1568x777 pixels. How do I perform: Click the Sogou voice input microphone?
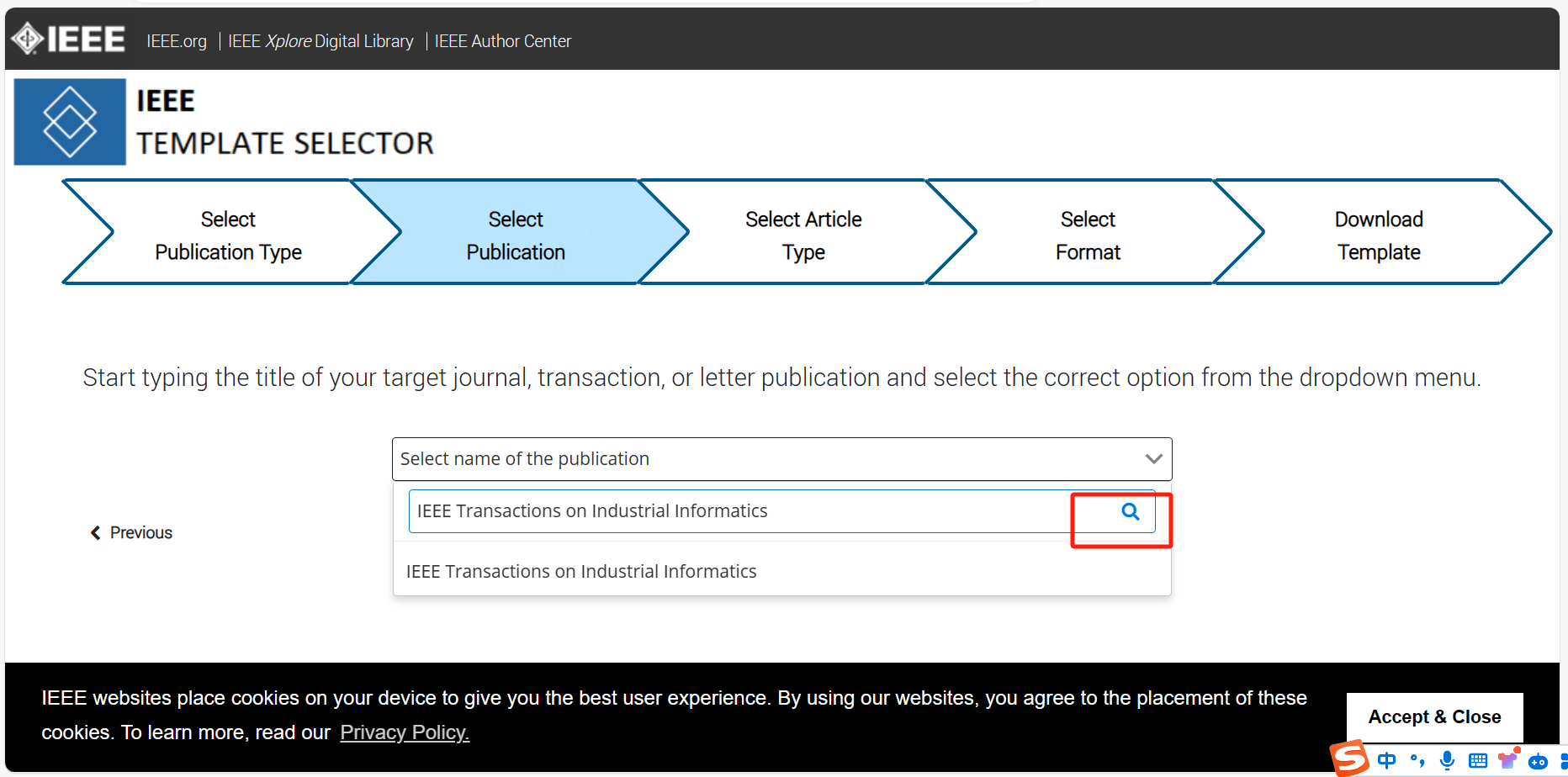pyautogui.click(x=1447, y=761)
